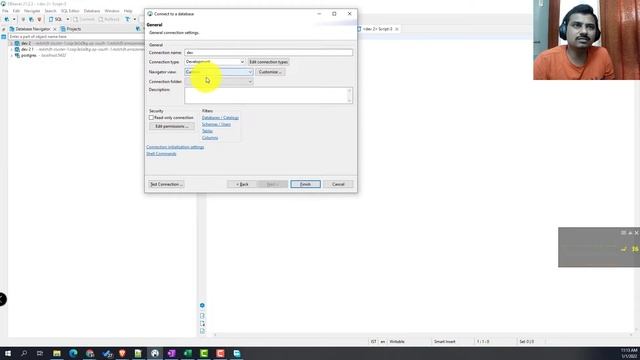Click the transaction mode toolbar icon

[127, 19]
